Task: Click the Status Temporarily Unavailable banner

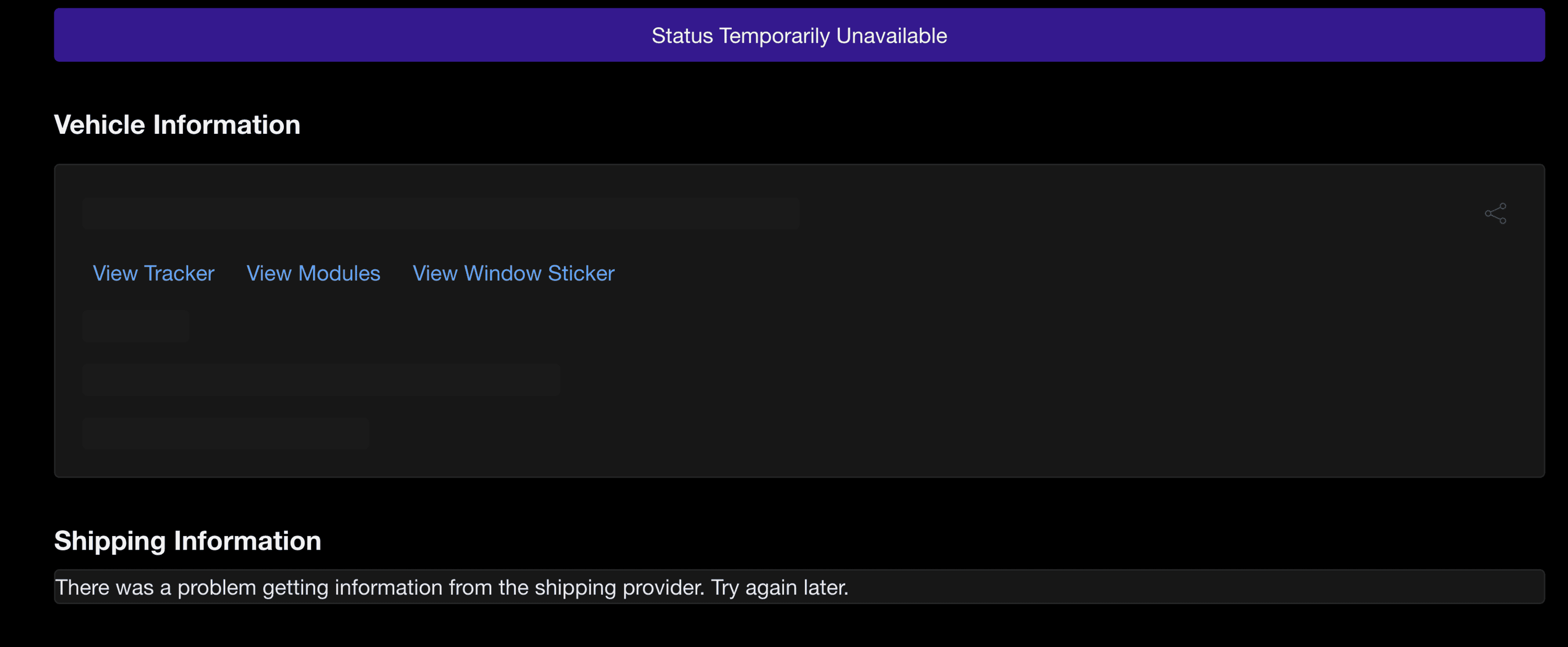Action: [x=799, y=36]
